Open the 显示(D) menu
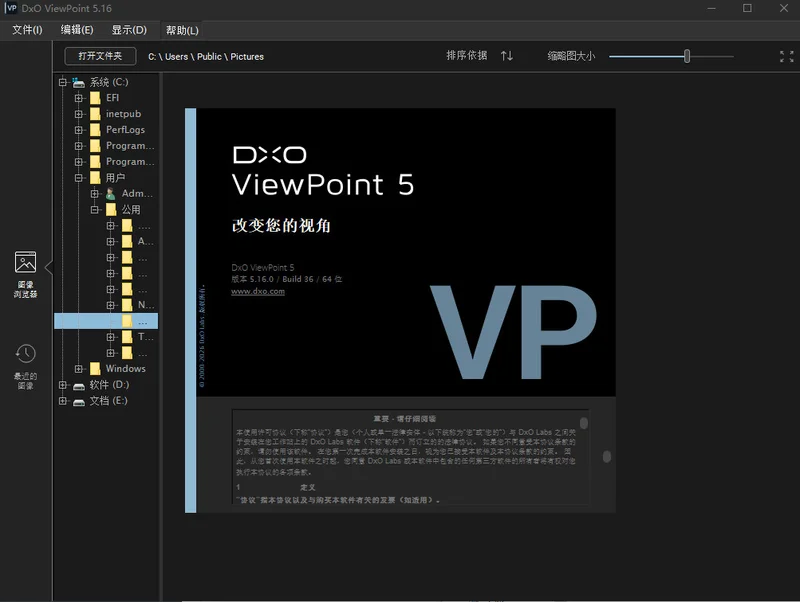The image size is (800, 602). click(129, 30)
